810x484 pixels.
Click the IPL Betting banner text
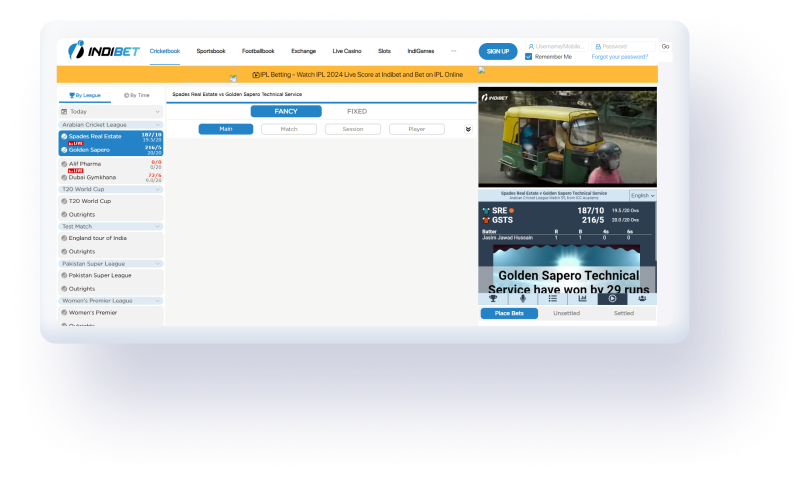click(357, 74)
